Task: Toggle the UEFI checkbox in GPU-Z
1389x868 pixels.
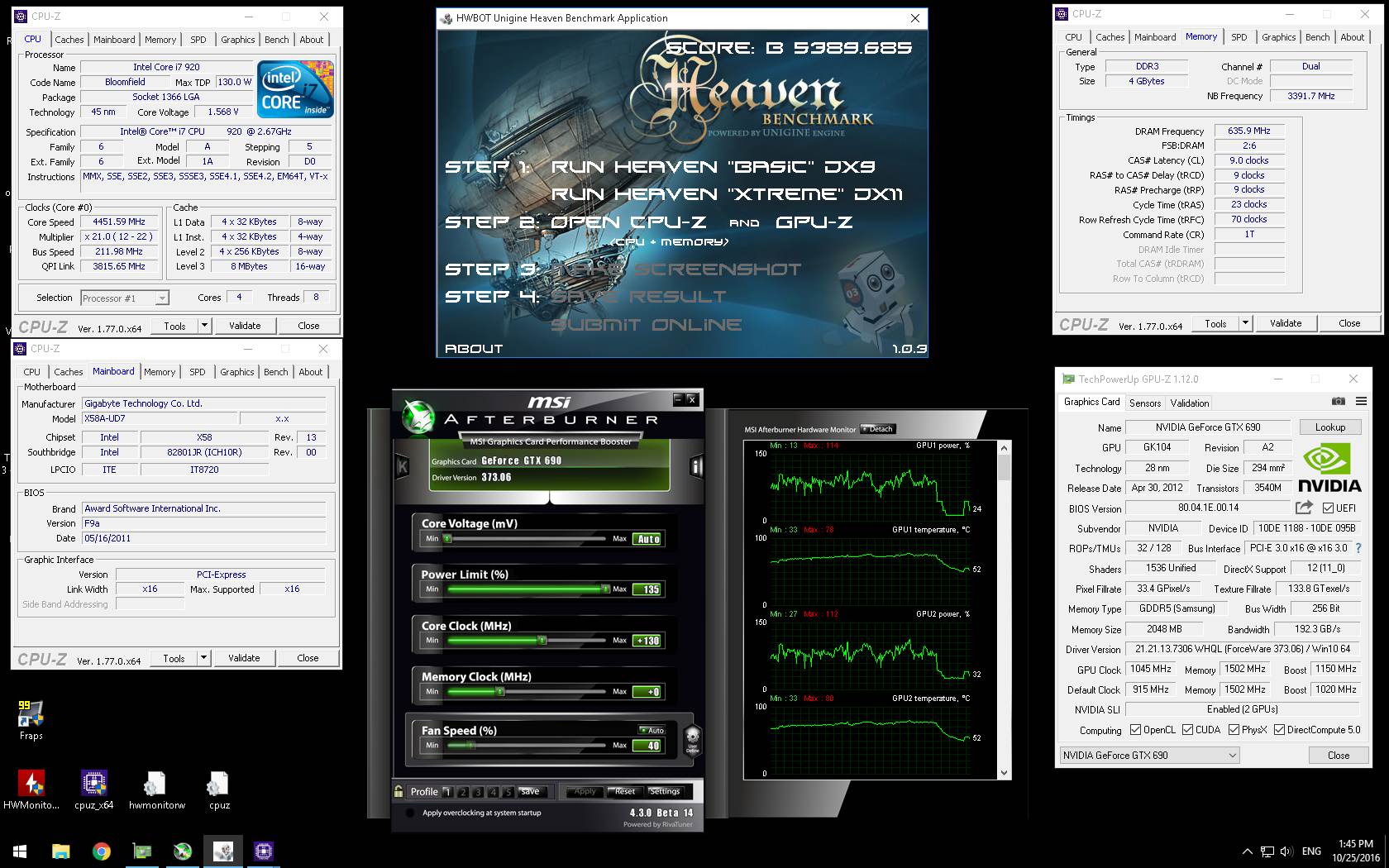Action: 1328,508
